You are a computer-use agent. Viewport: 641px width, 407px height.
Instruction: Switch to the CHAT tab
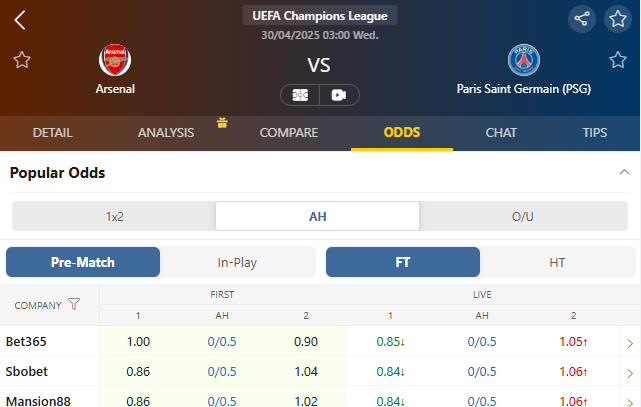(x=501, y=132)
